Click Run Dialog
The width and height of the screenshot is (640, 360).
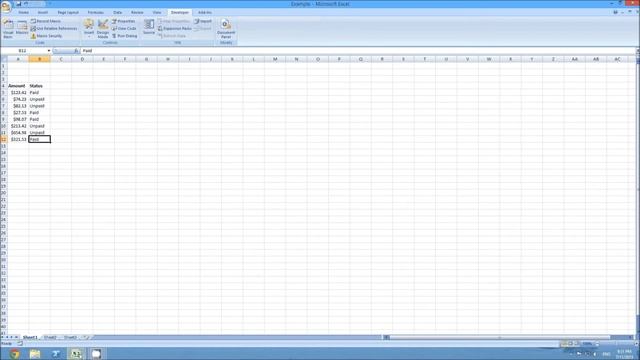(125, 36)
